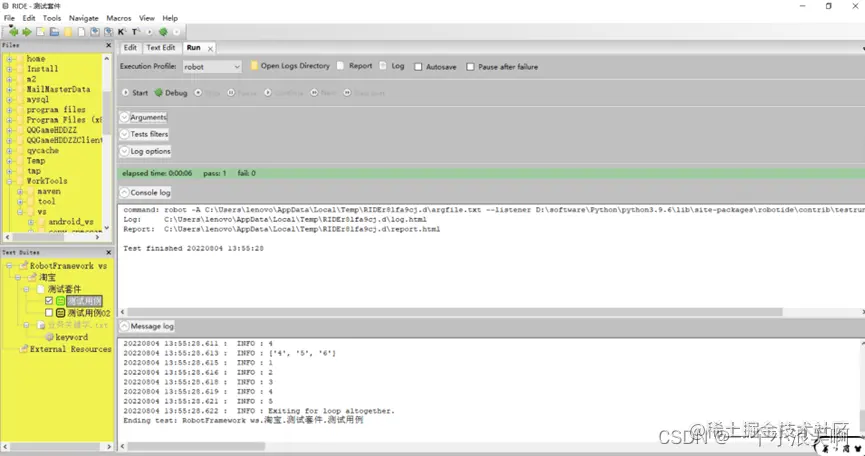Expand the home folder node
This screenshot has width=865, height=456.
pyautogui.click(x=9, y=59)
